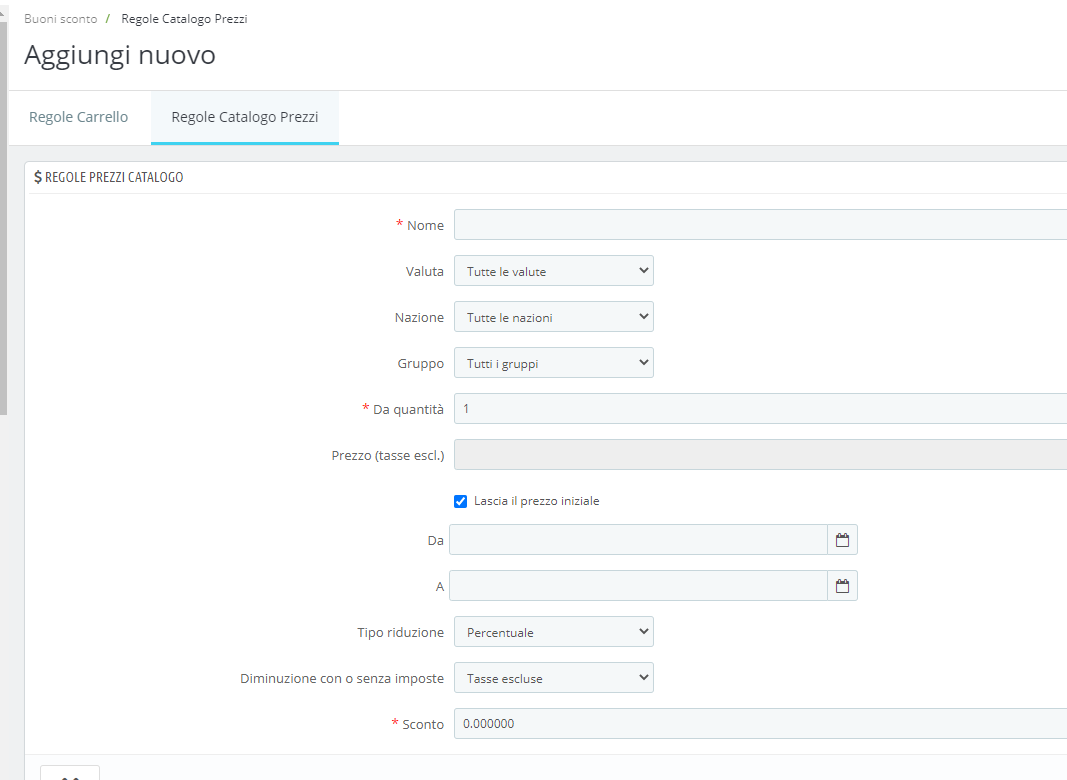Focus the Sconto value field
Screen dimensions: 1067x780
pyautogui.click(x=760, y=724)
